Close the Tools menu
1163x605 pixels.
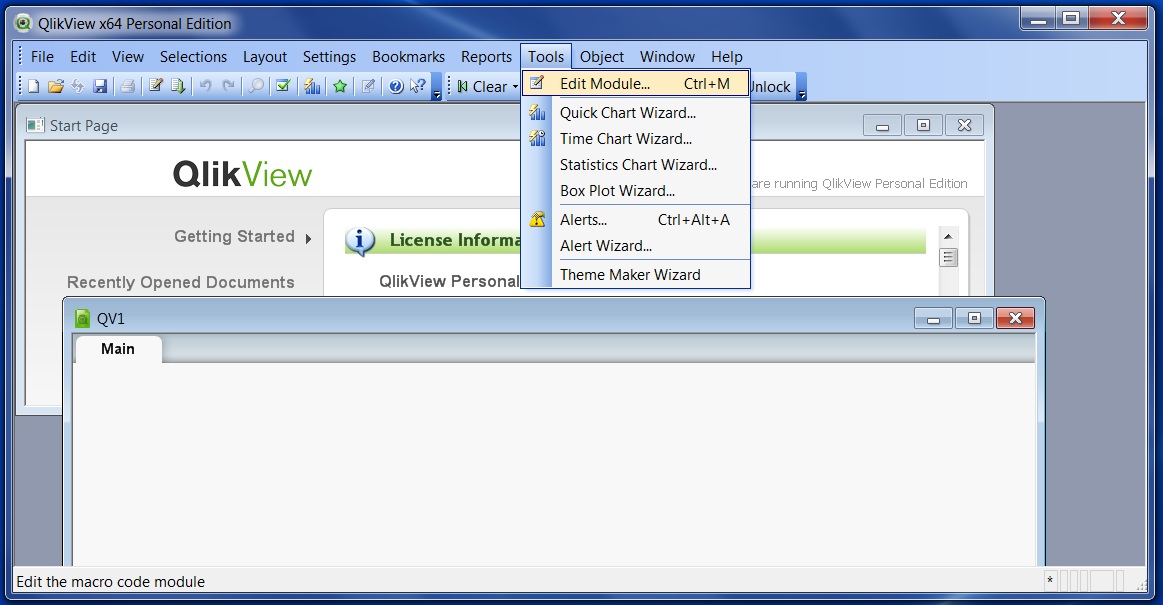[x=546, y=56]
